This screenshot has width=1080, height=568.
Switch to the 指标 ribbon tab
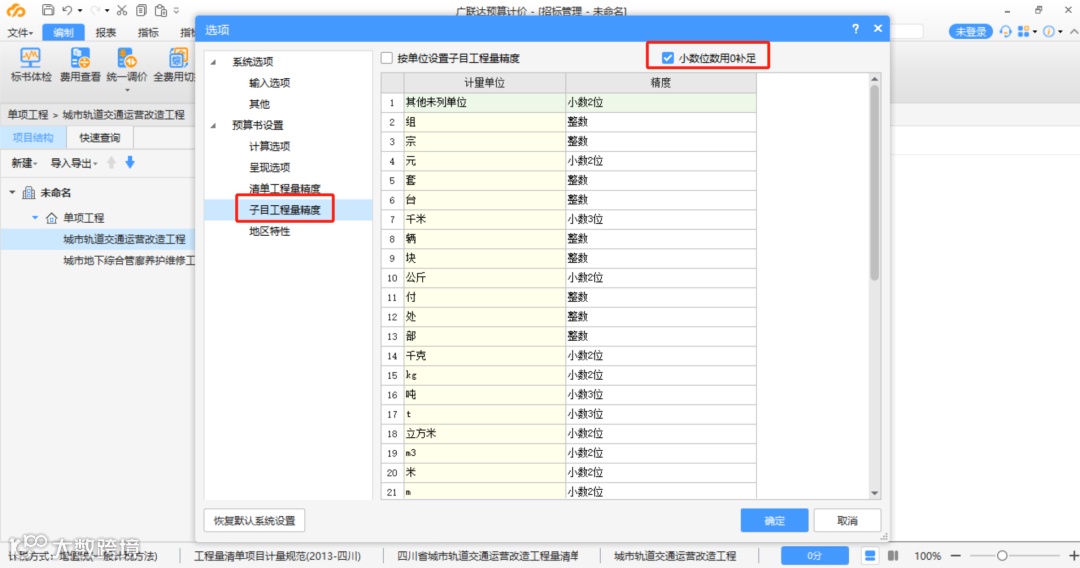(148, 32)
